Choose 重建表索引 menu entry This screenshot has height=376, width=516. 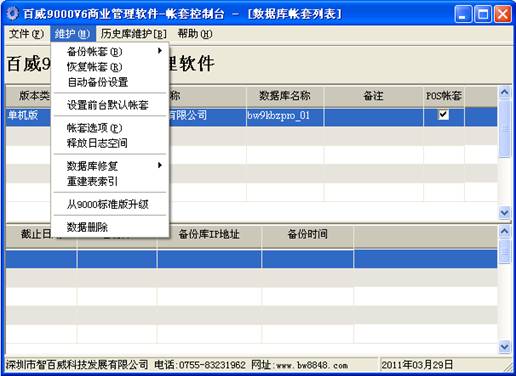point(110,181)
